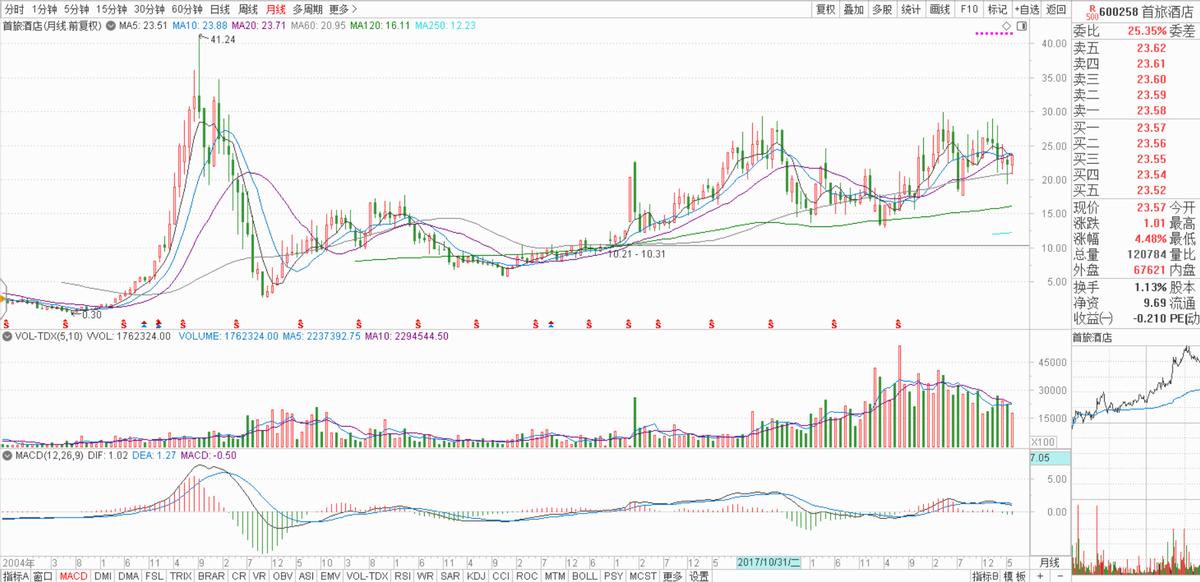1200x582 pixels.
Task: Select the 15分钟 period
Action: 111,8
